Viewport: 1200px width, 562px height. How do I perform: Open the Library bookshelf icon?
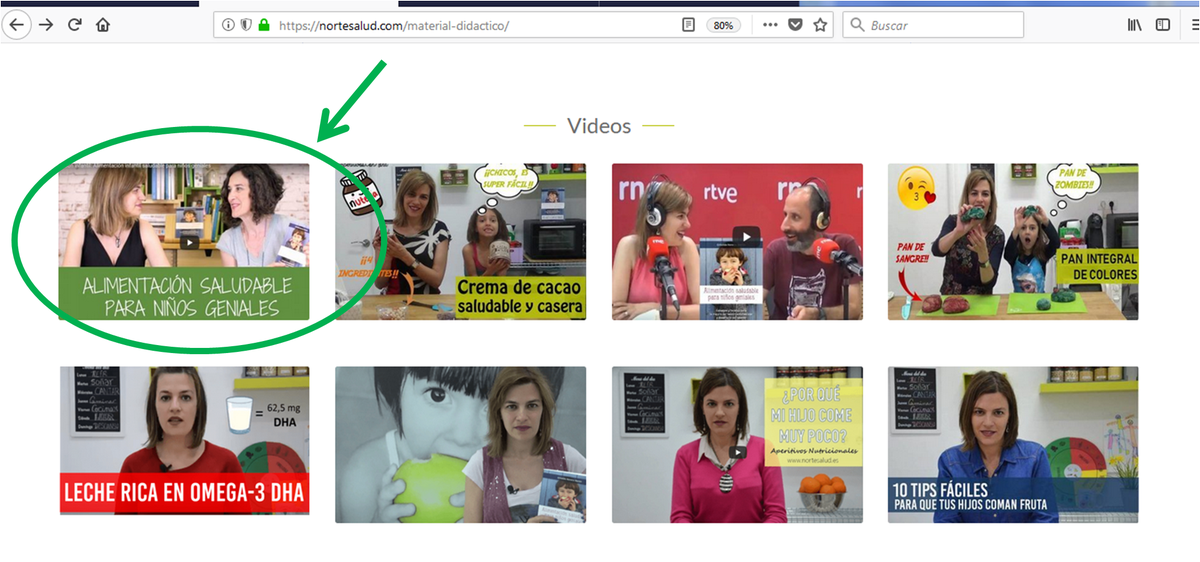[x=1135, y=25]
